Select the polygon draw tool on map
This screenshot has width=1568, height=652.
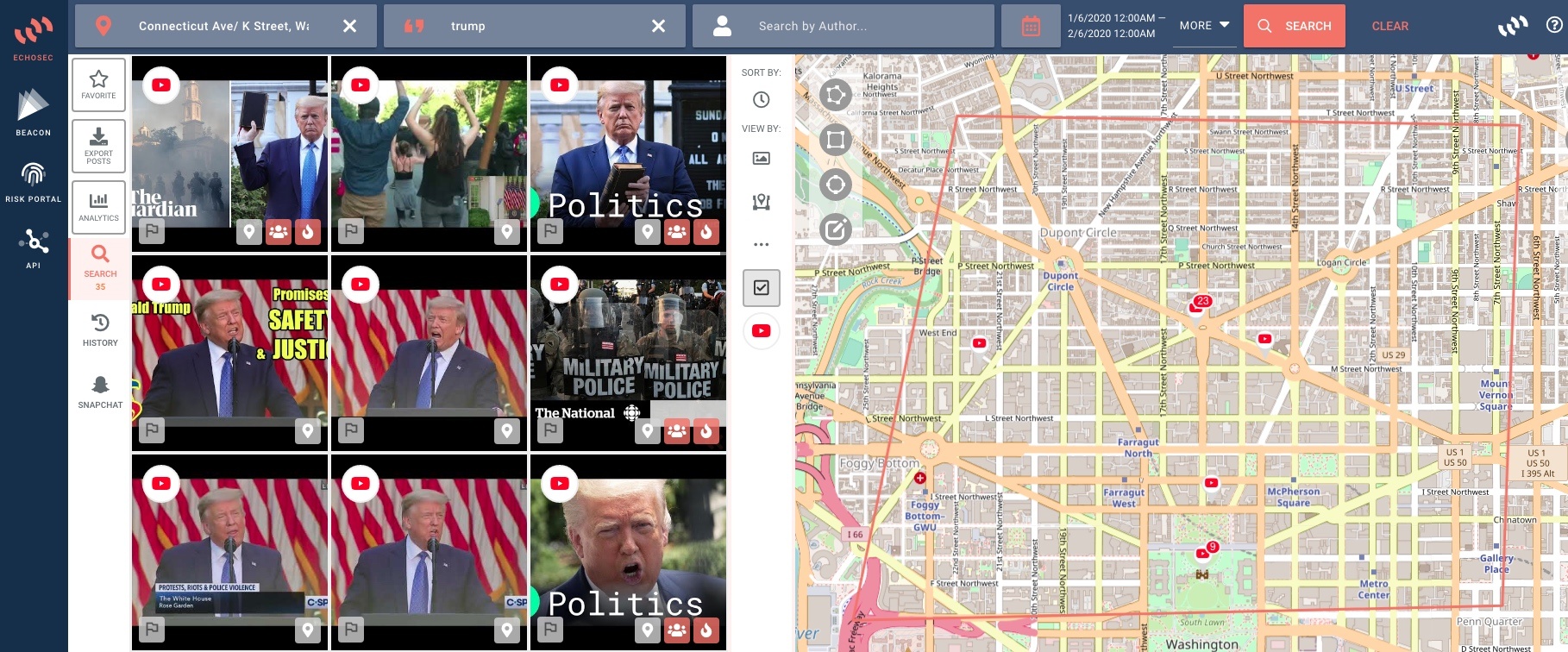tap(835, 95)
